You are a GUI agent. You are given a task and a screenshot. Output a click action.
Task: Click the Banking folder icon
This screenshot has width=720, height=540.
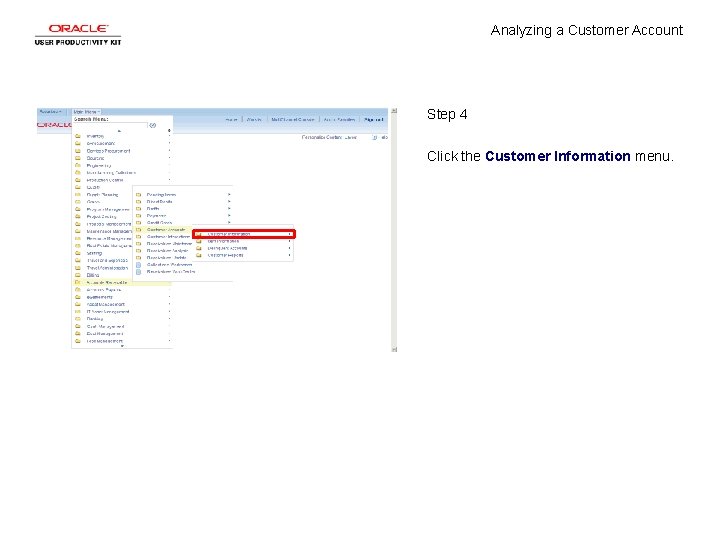(x=78, y=319)
